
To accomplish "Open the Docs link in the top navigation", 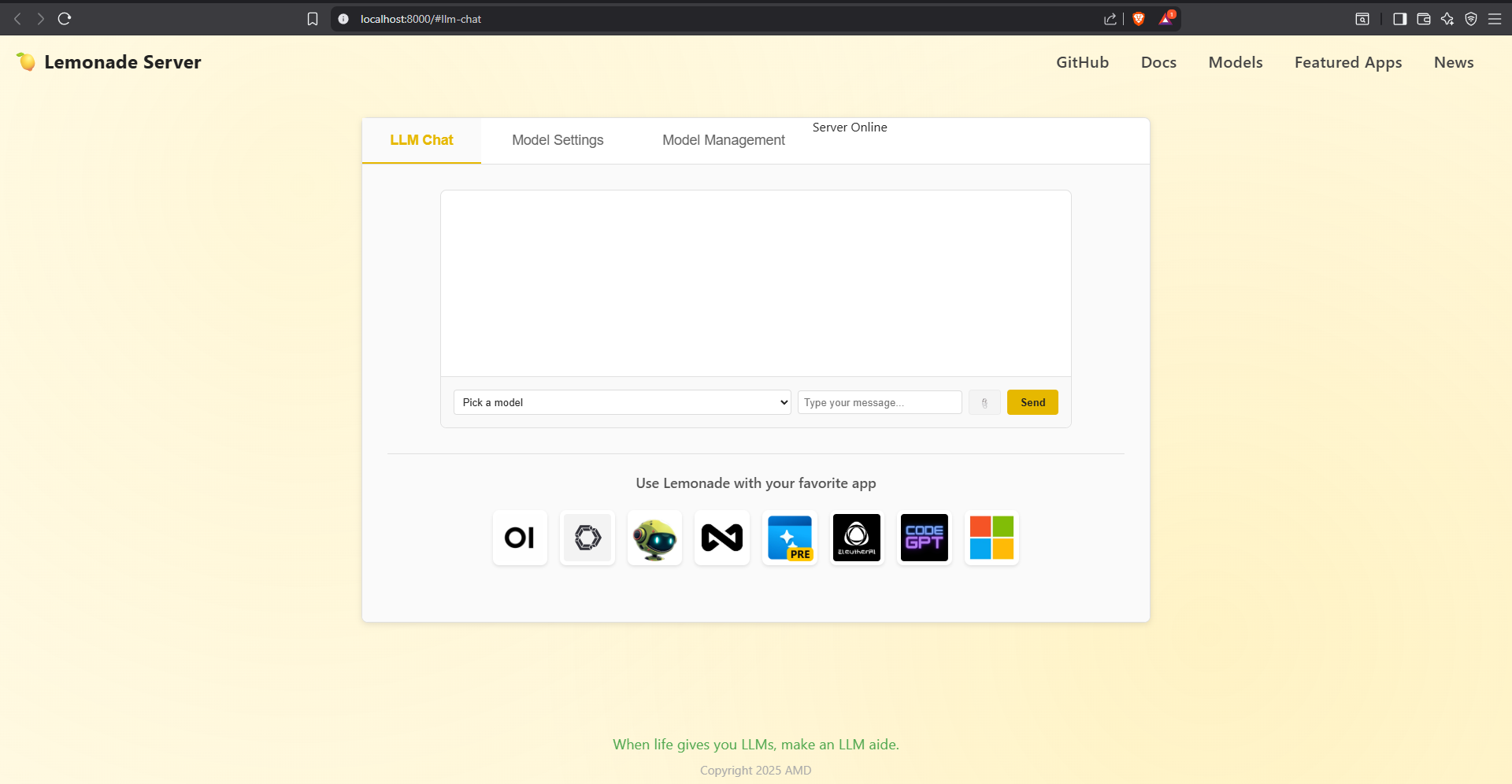I will tap(1159, 62).
